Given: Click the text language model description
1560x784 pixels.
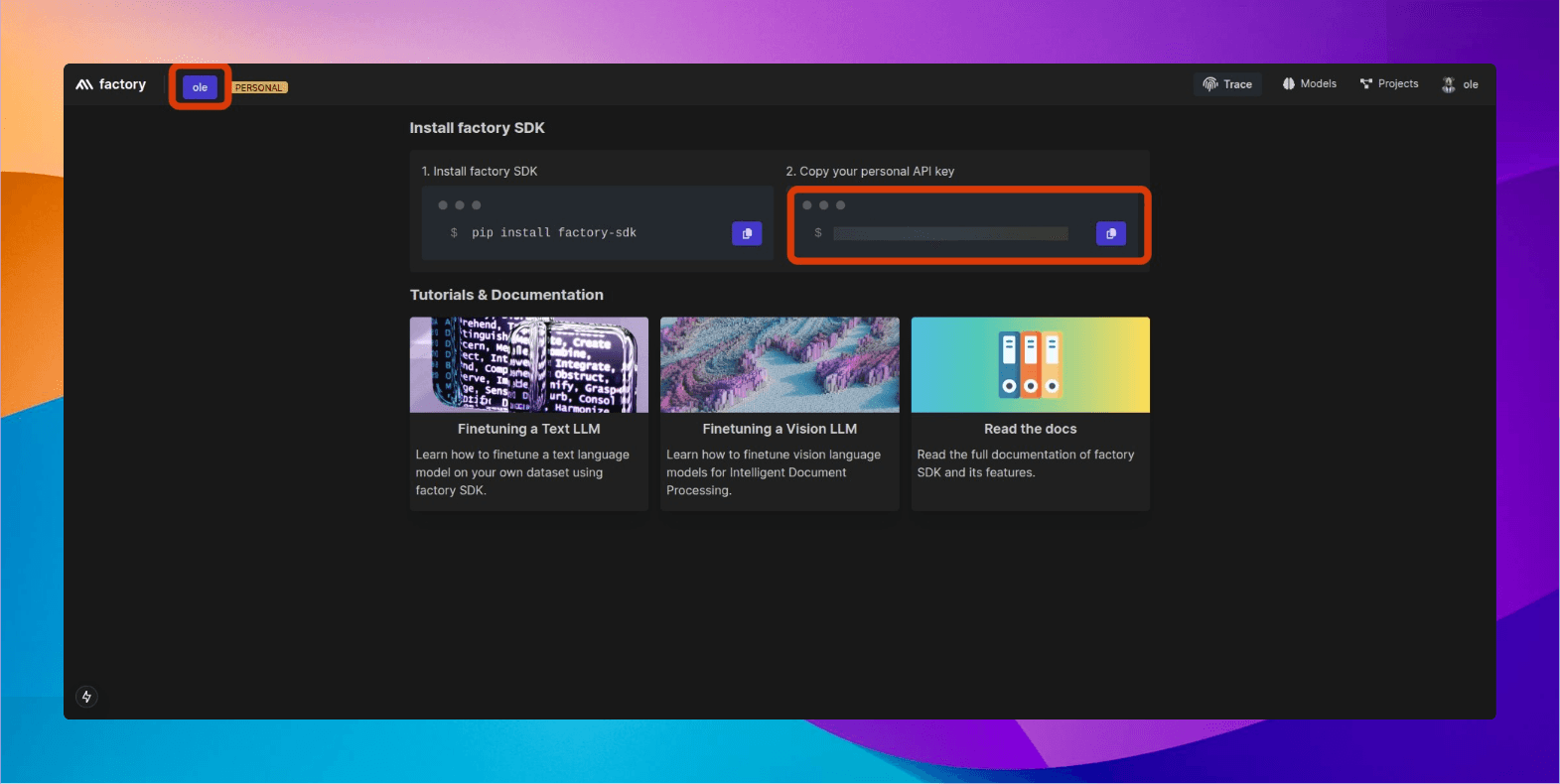Looking at the screenshot, I should point(522,472).
